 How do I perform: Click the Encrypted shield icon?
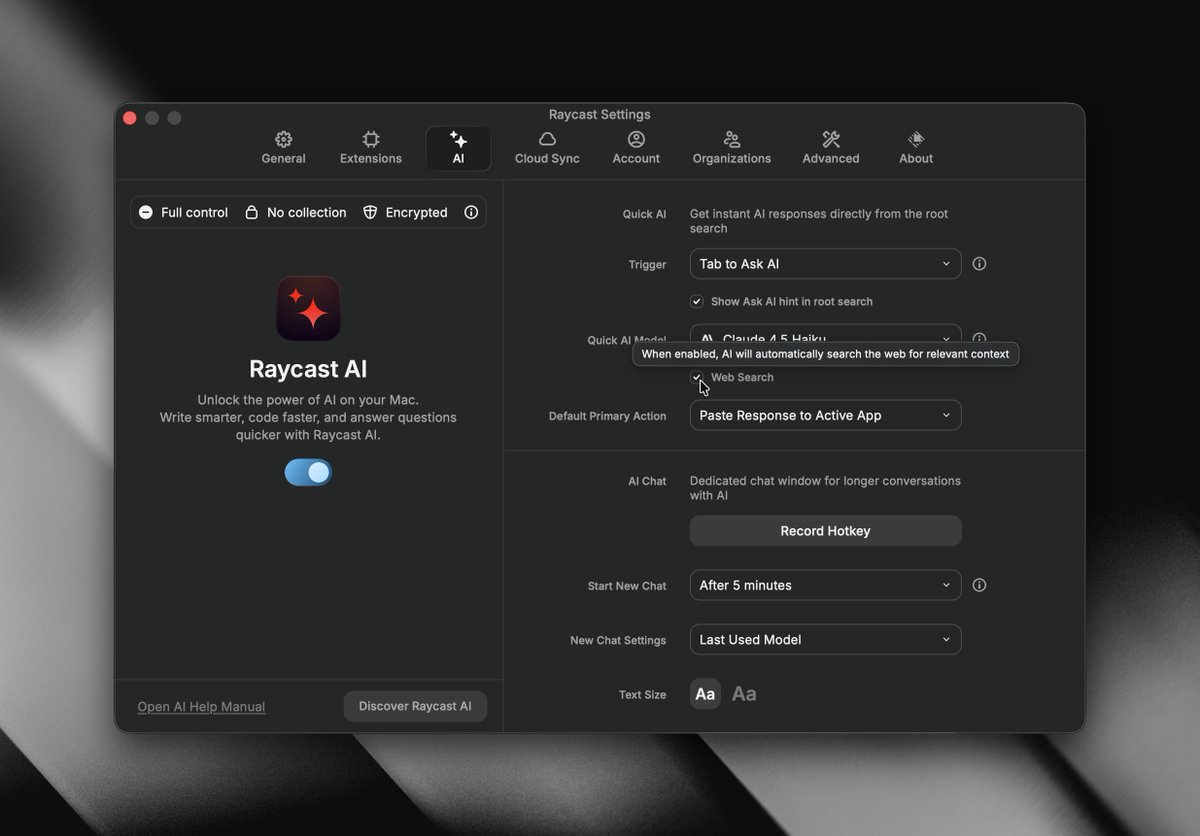pos(370,212)
